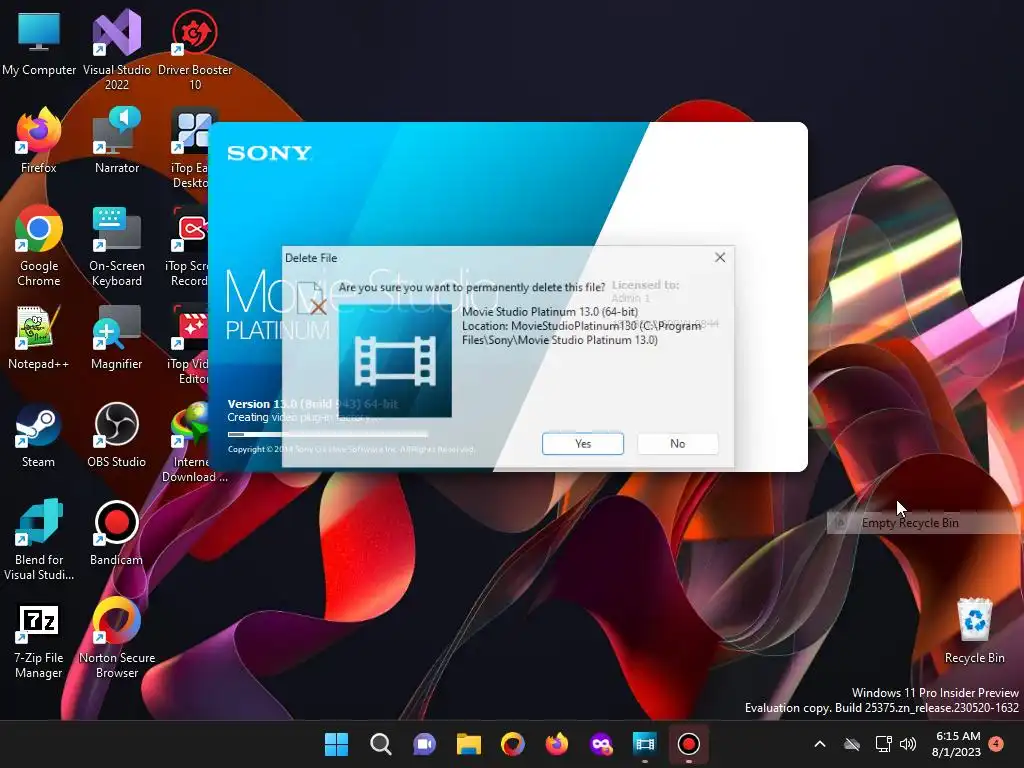Select the Recycle Bin desktop icon

pos(974,631)
